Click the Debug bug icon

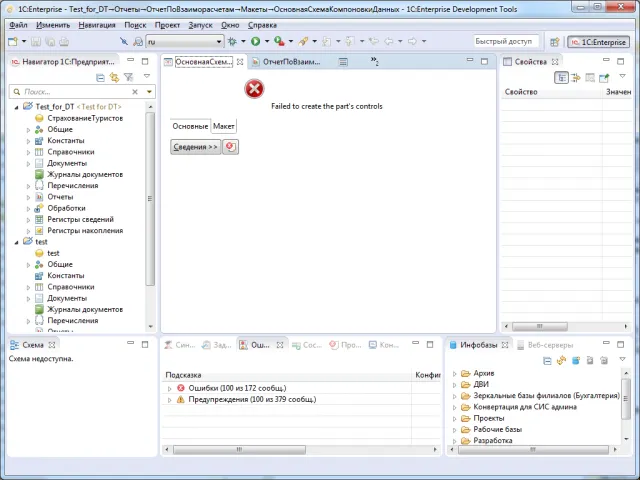coord(232,41)
